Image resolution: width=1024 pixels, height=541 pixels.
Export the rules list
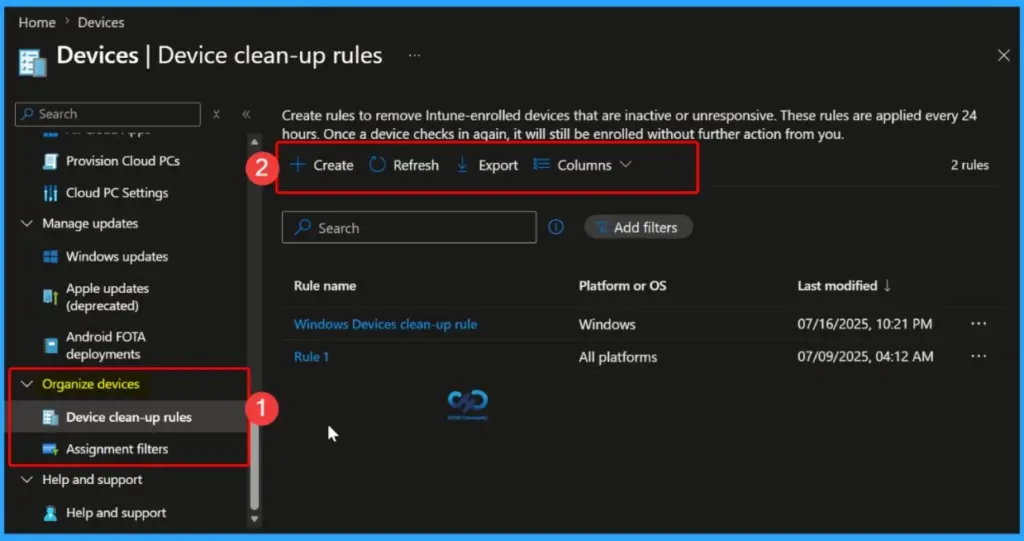[x=487, y=165]
